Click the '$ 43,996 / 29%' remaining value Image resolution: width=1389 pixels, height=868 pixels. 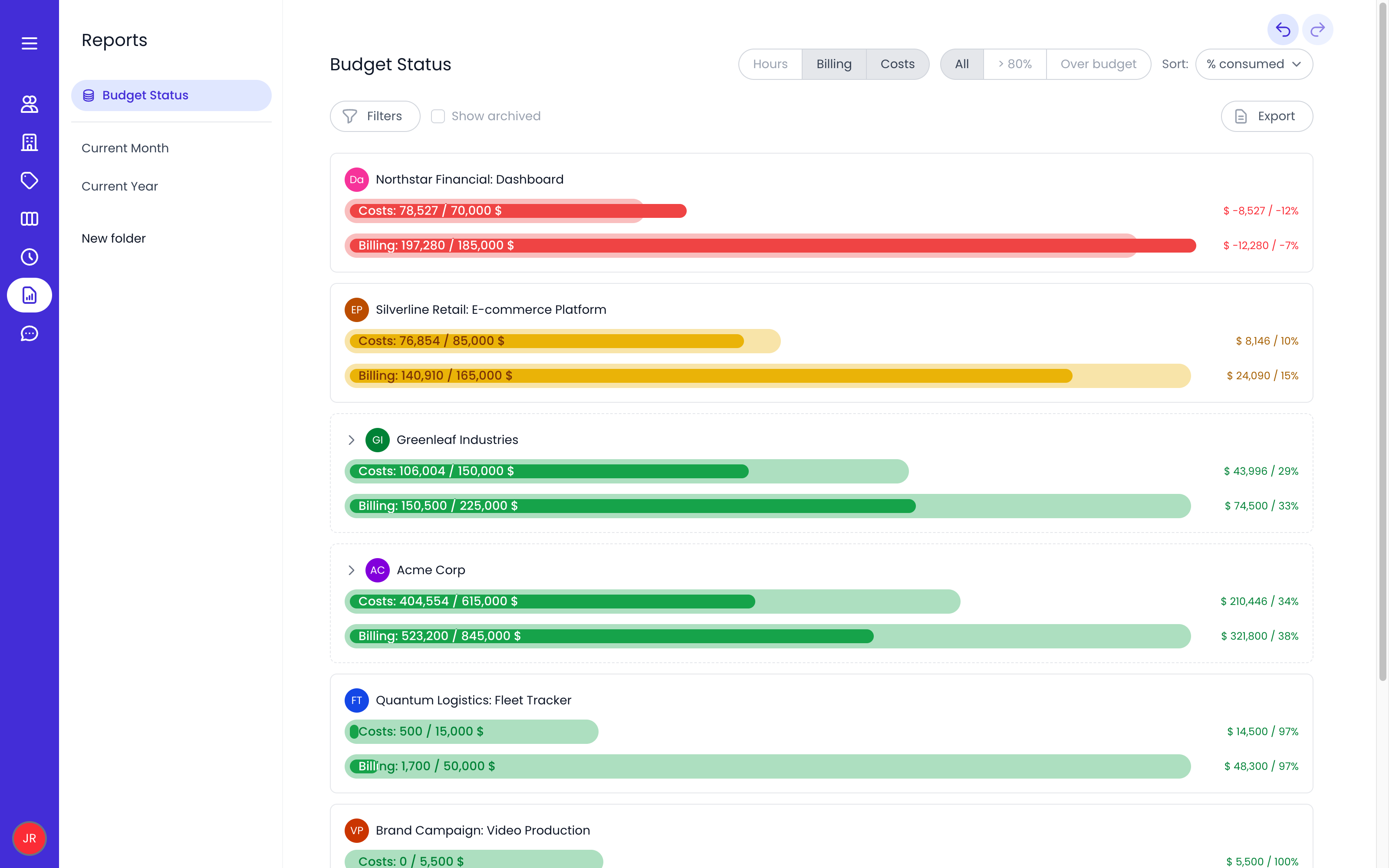1261,471
